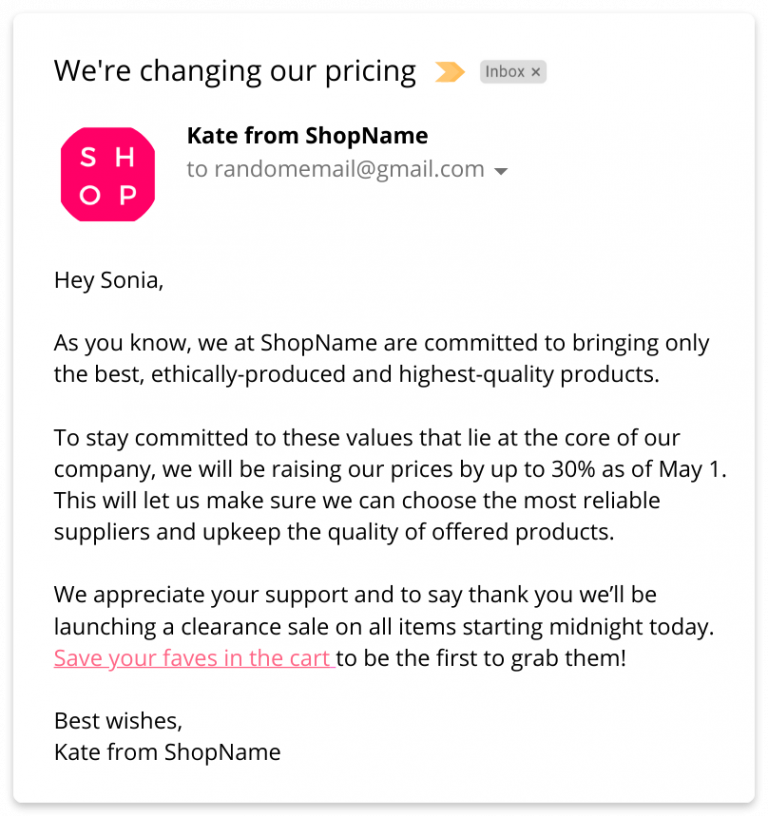Click the subject "We're changing our pricing"
The height and width of the screenshot is (816, 768).
coord(235,71)
